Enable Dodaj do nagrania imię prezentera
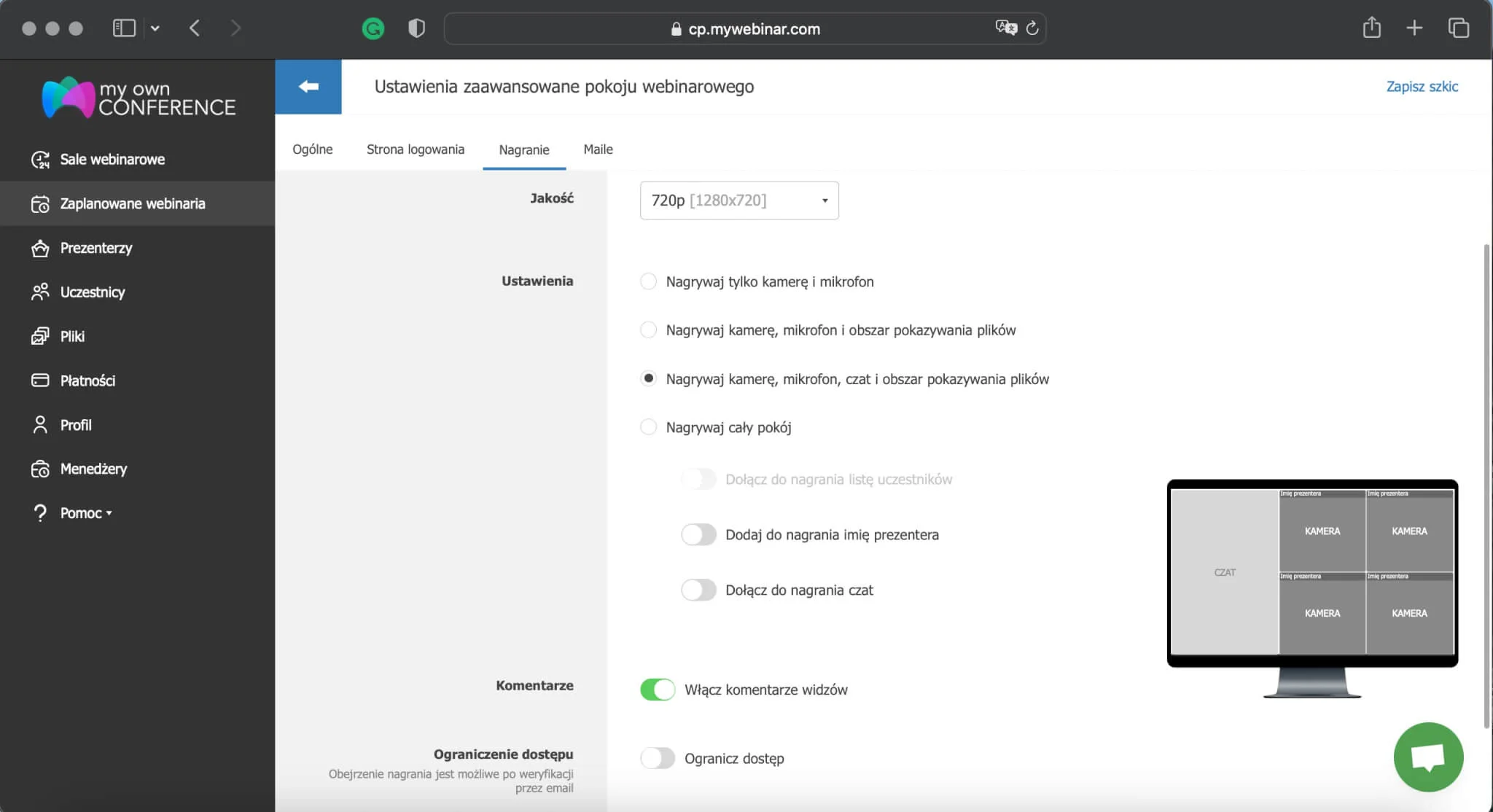The height and width of the screenshot is (812, 1493). point(698,534)
